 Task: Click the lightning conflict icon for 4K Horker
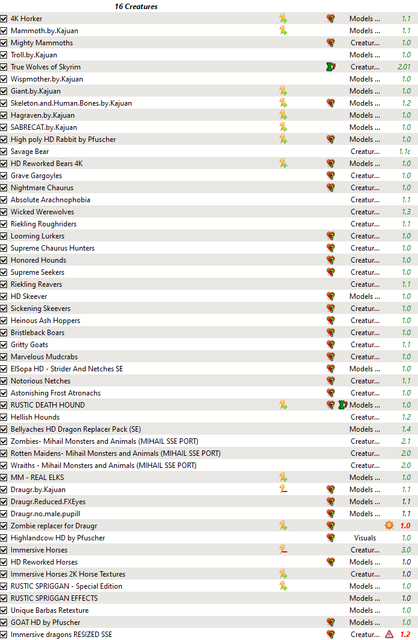pos(283,18)
